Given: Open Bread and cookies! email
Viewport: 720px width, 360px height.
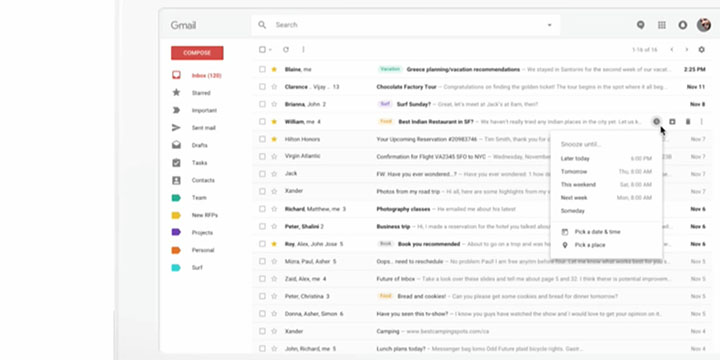Looking at the screenshot, I should click(x=422, y=296).
